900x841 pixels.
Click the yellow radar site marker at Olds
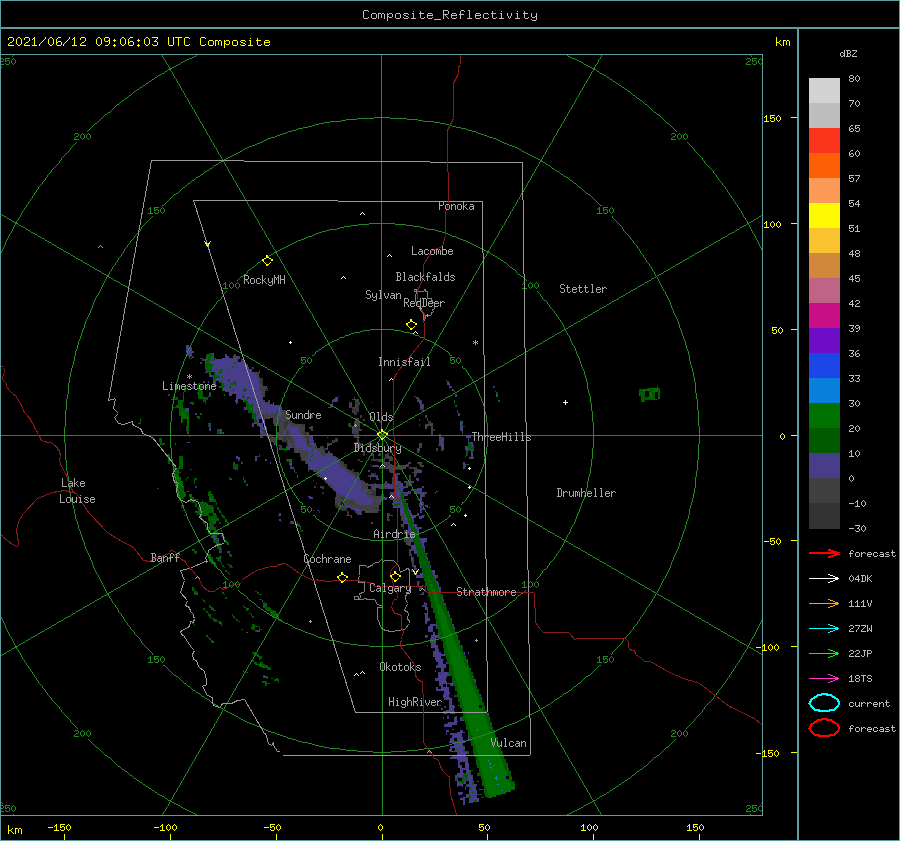coord(382,435)
